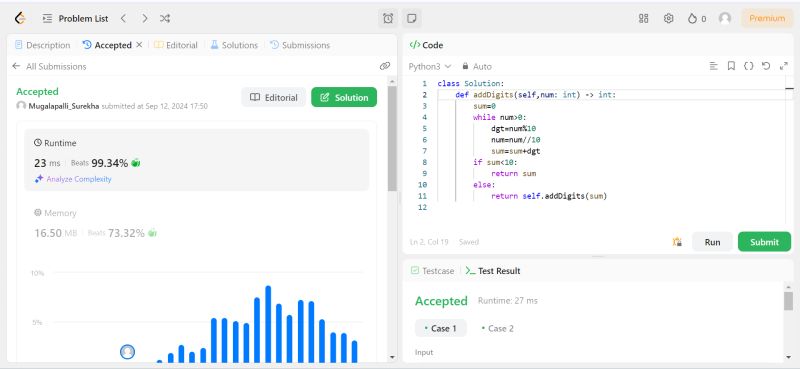Expand code editor to fullscreen
This screenshot has width=800, height=369.
pos(784,66)
